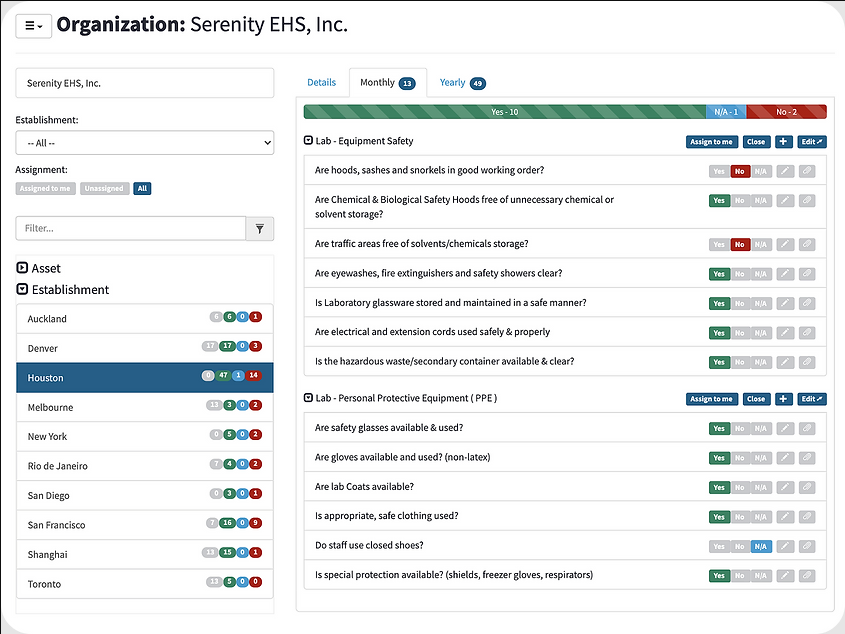This screenshot has width=845, height=634.
Task: Click the filter funnel icon button
Action: point(260,229)
